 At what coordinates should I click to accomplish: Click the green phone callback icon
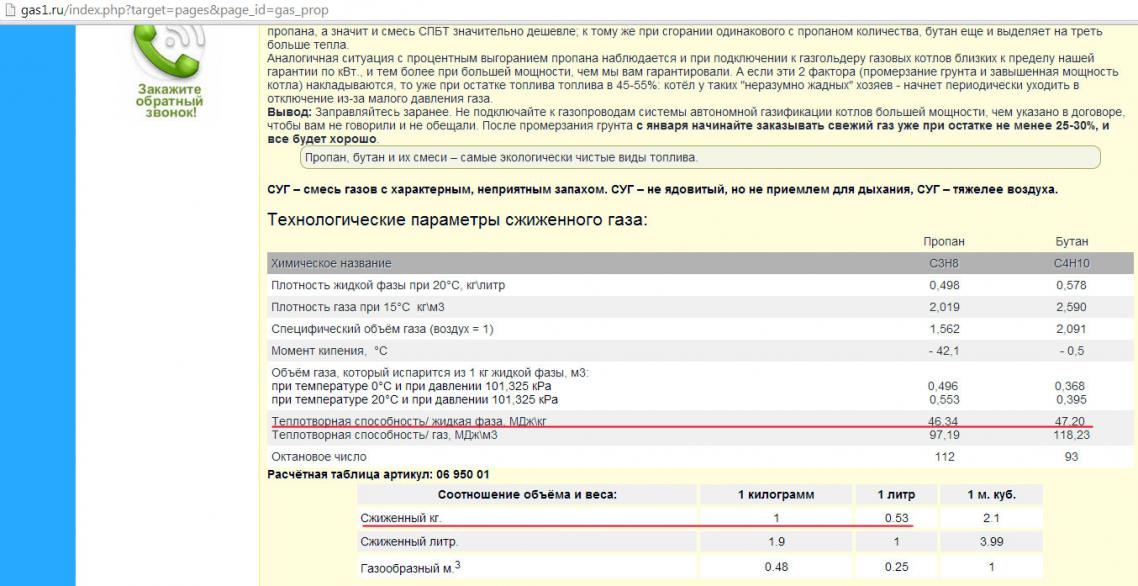click(168, 51)
